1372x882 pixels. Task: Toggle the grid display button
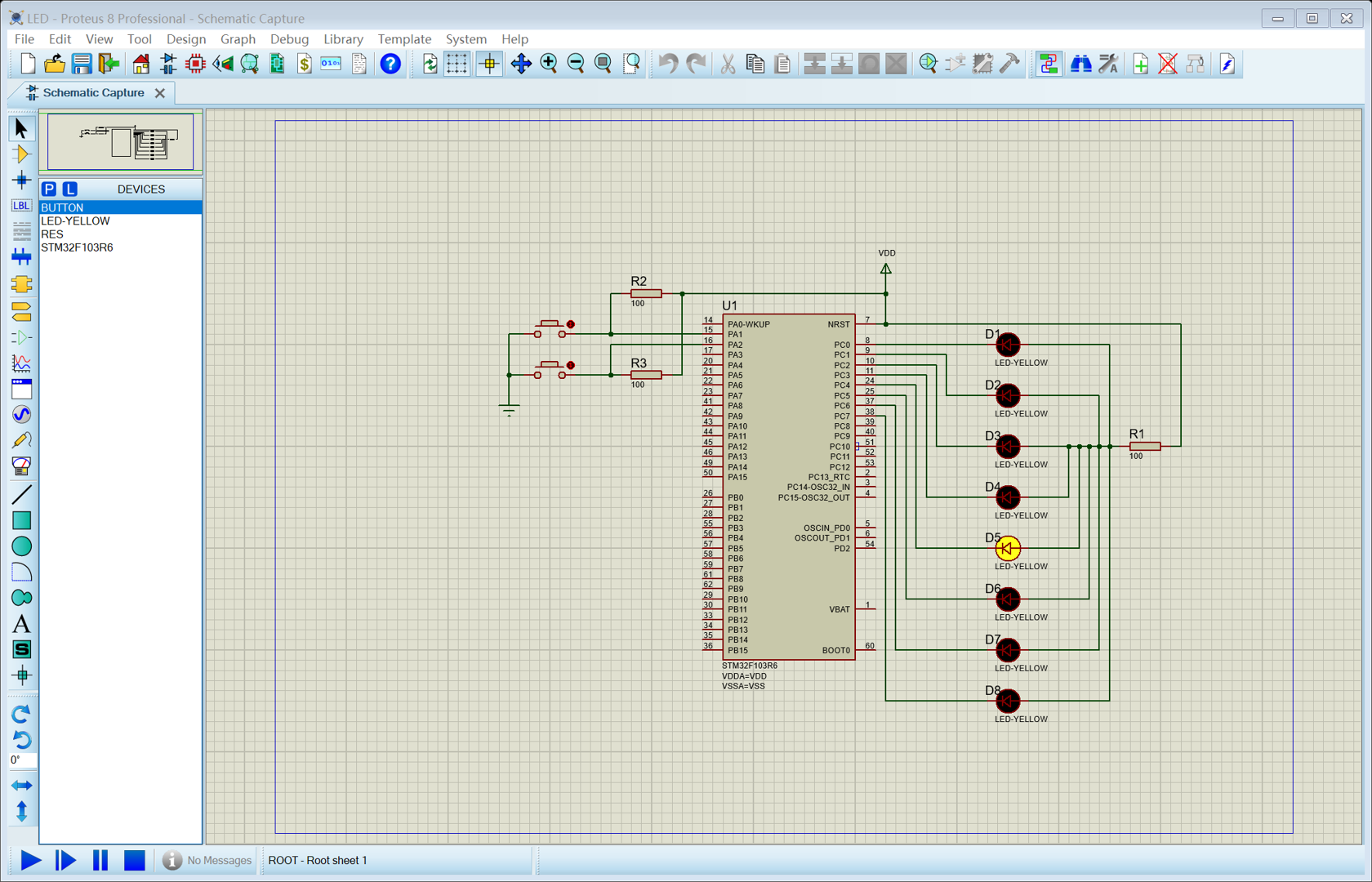[457, 64]
